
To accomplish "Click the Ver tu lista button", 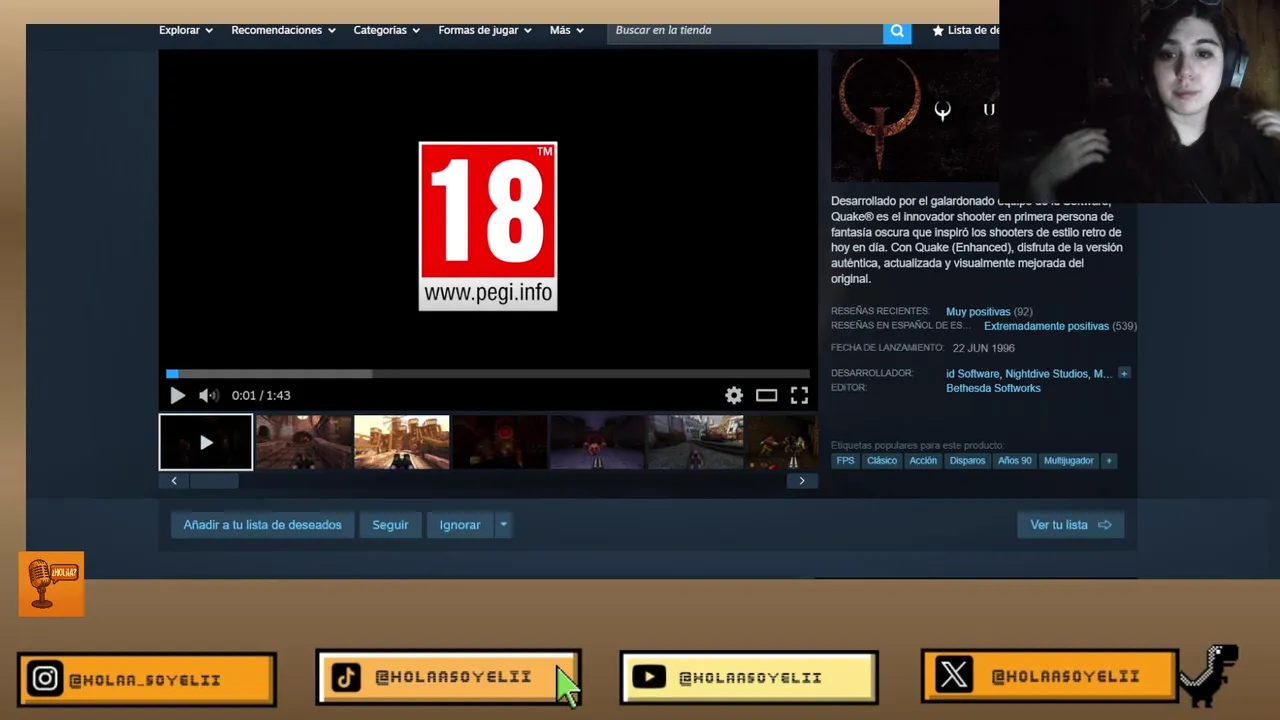I will [x=1070, y=524].
